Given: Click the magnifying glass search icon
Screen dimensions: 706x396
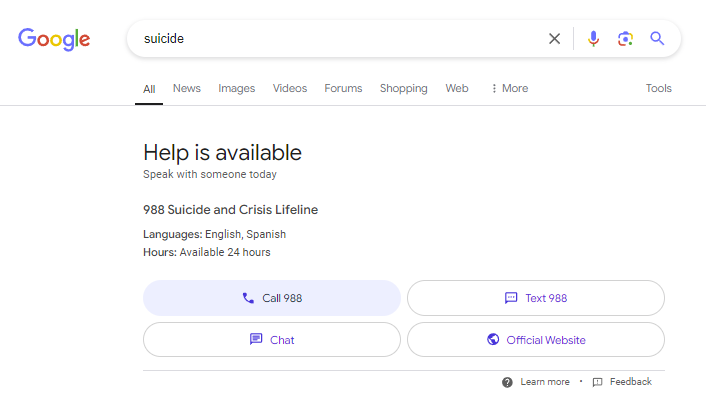Looking at the screenshot, I should [x=657, y=39].
